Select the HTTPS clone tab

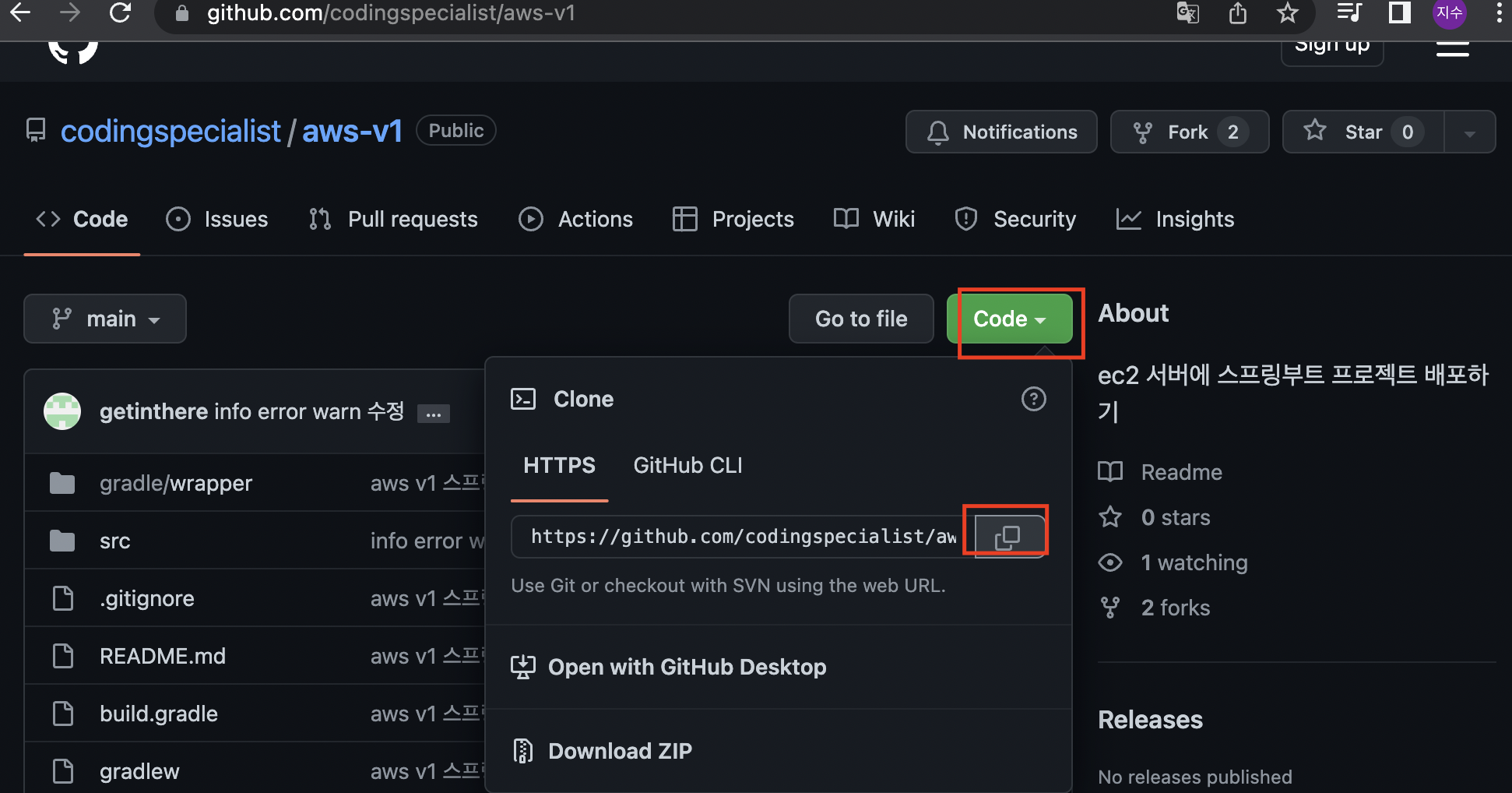click(559, 466)
